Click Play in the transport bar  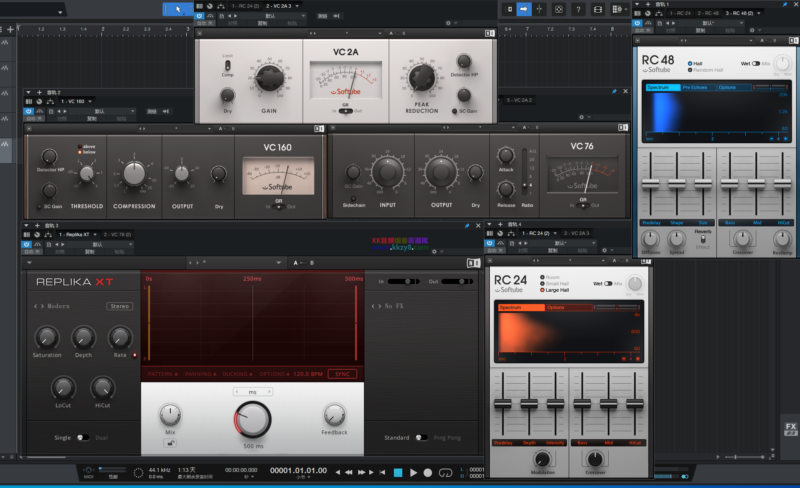[x=413, y=473]
